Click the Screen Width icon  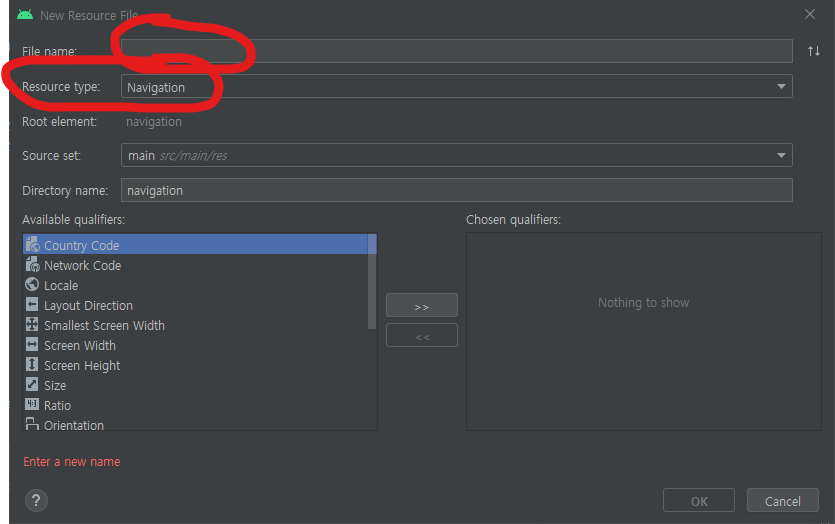[32, 345]
